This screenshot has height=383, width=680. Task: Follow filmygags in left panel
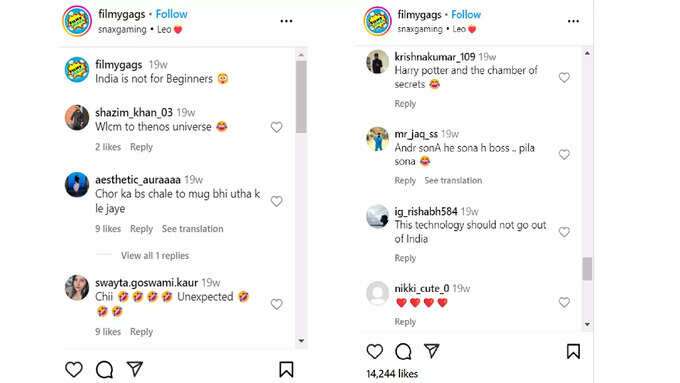171,14
